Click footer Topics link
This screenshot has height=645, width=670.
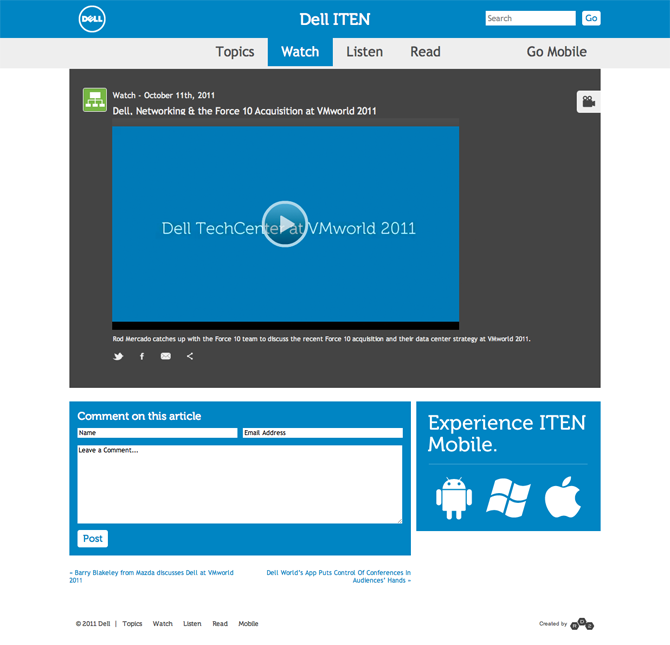point(132,624)
